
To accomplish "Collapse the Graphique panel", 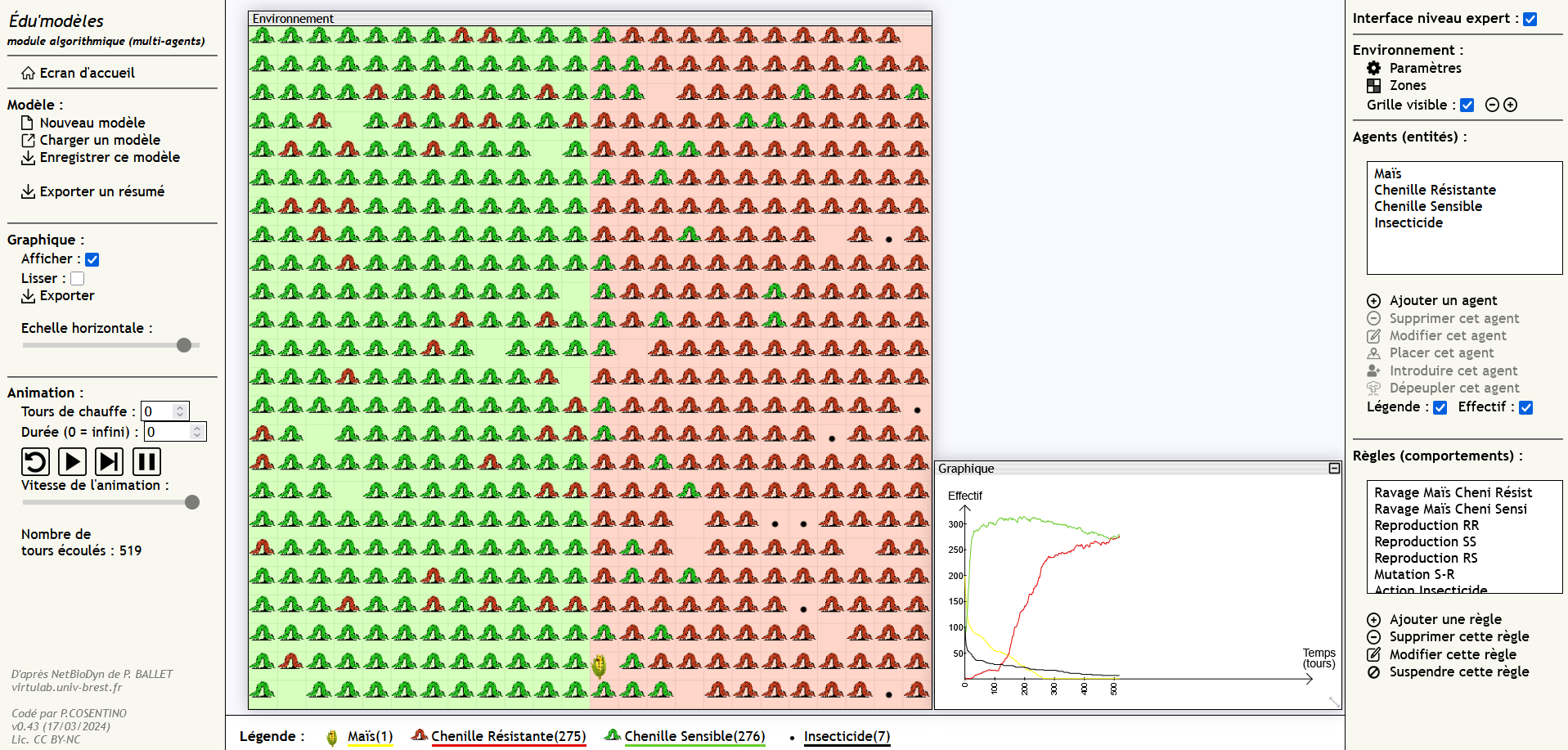I will [1334, 469].
